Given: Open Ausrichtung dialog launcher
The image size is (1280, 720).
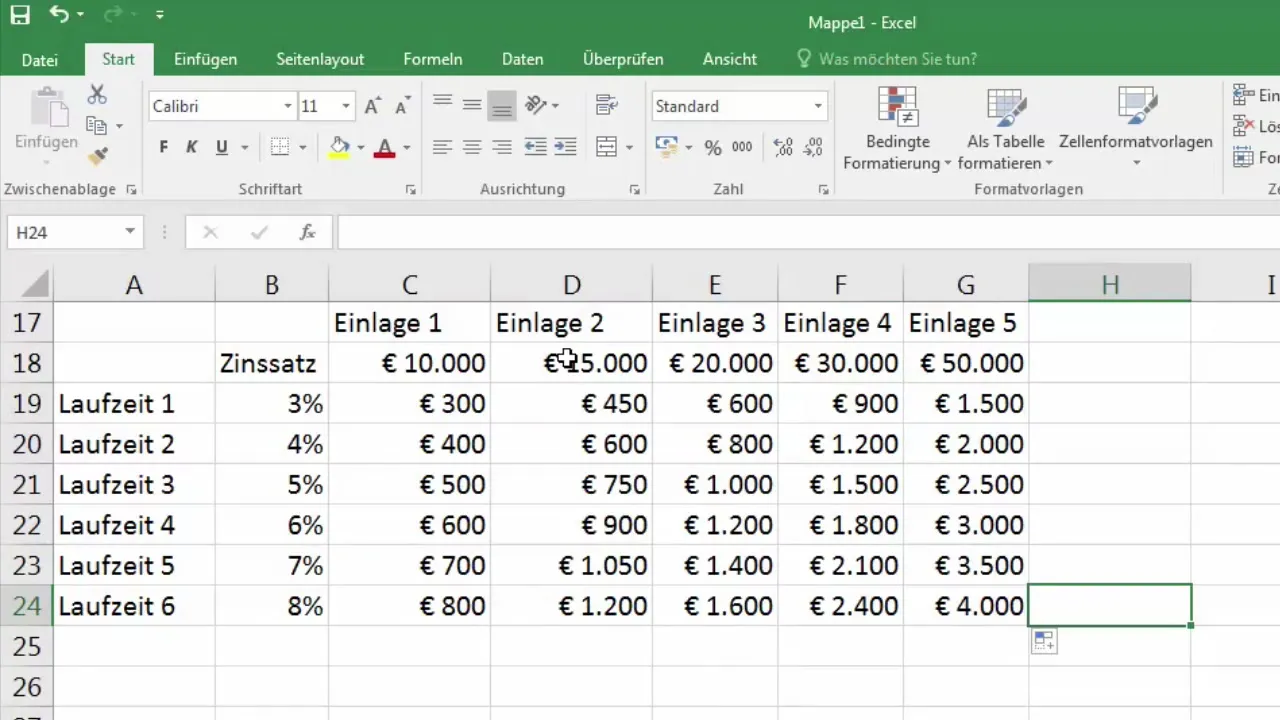Looking at the screenshot, I should (x=634, y=189).
